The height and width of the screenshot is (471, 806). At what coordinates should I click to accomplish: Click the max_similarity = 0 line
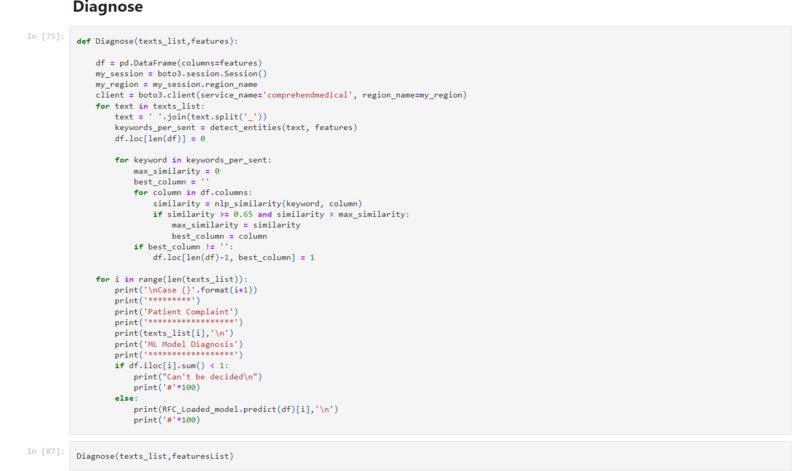[176, 171]
